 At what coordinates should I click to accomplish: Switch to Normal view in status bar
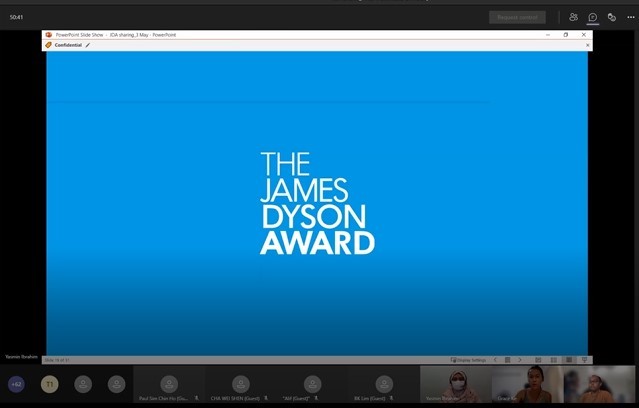pos(538,360)
